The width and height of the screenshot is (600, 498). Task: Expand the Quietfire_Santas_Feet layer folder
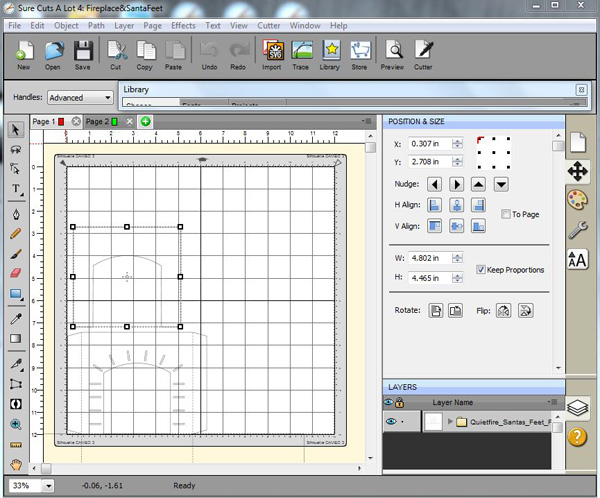pyautogui.click(x=449, y=423)
